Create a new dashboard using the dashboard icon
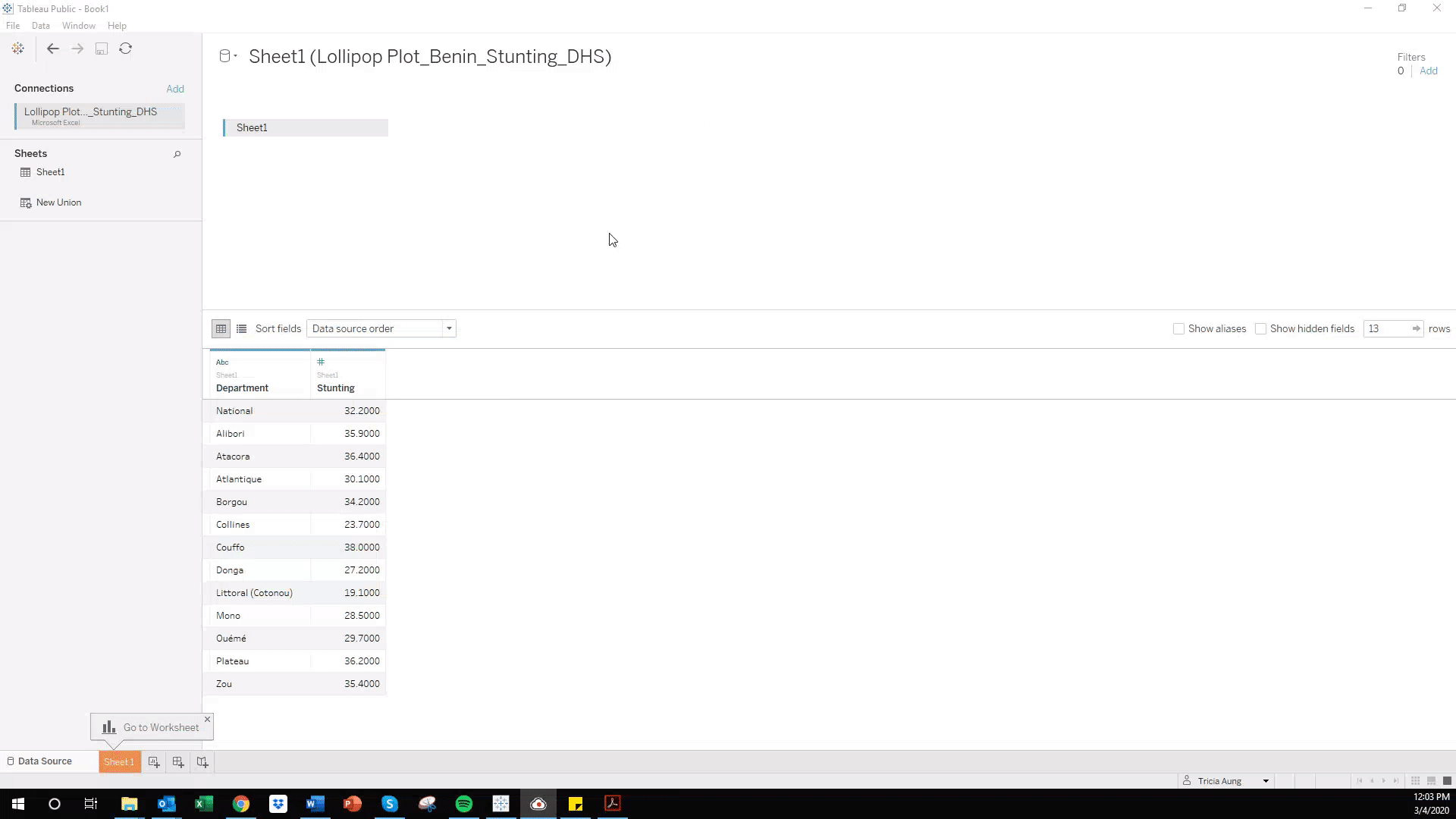The height and width of the screenshot is (819, 1456). click(x=178, y=761)
